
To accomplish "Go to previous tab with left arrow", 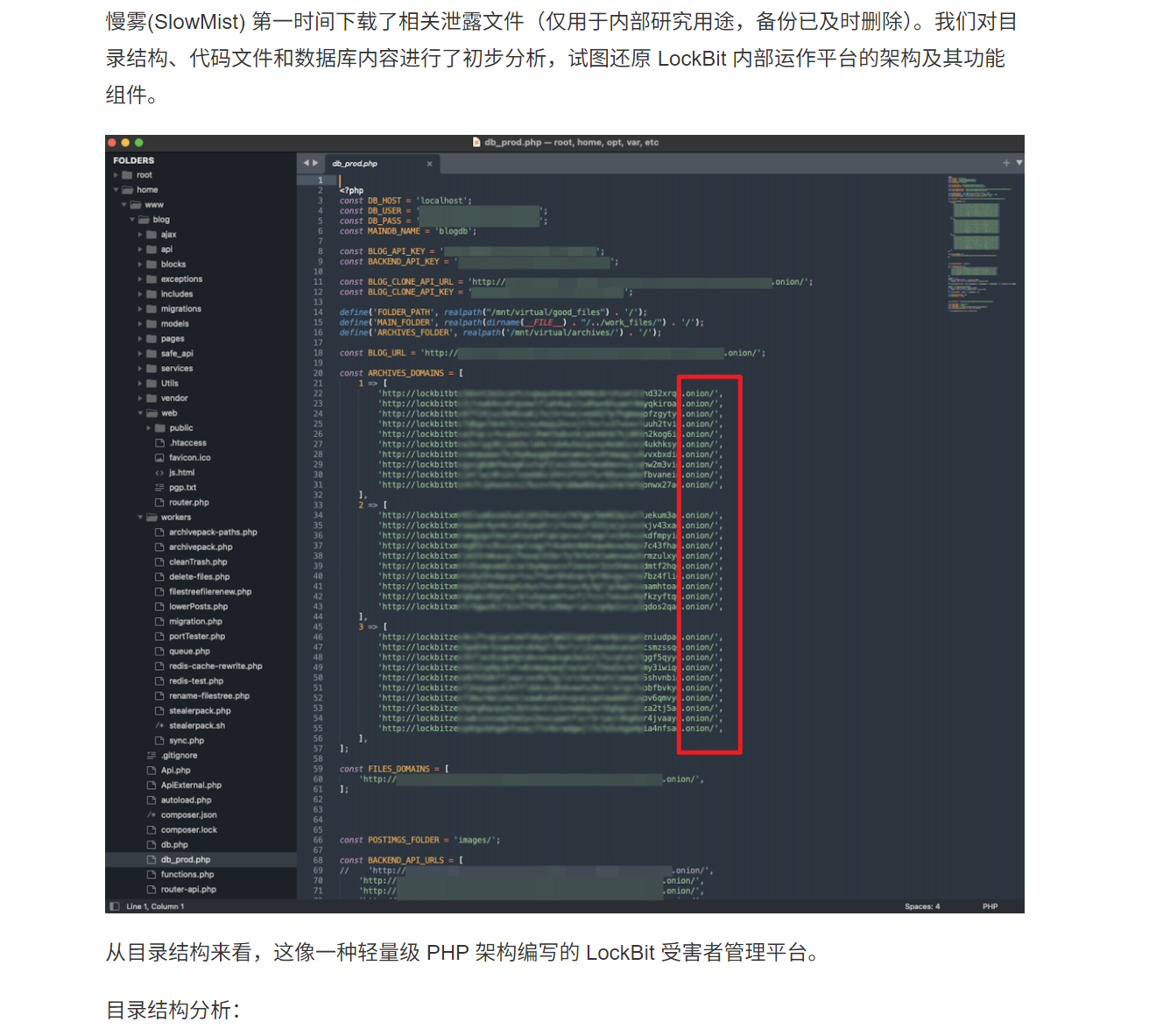I will 306,163.
